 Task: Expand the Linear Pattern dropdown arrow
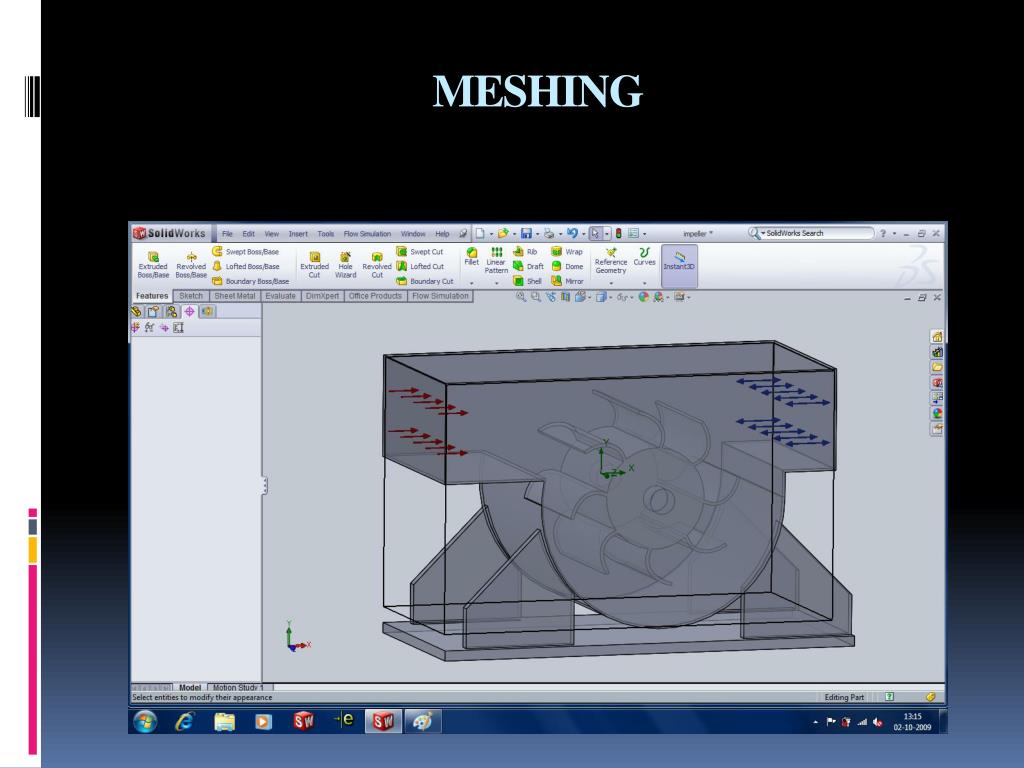click(x=496, y=283)
